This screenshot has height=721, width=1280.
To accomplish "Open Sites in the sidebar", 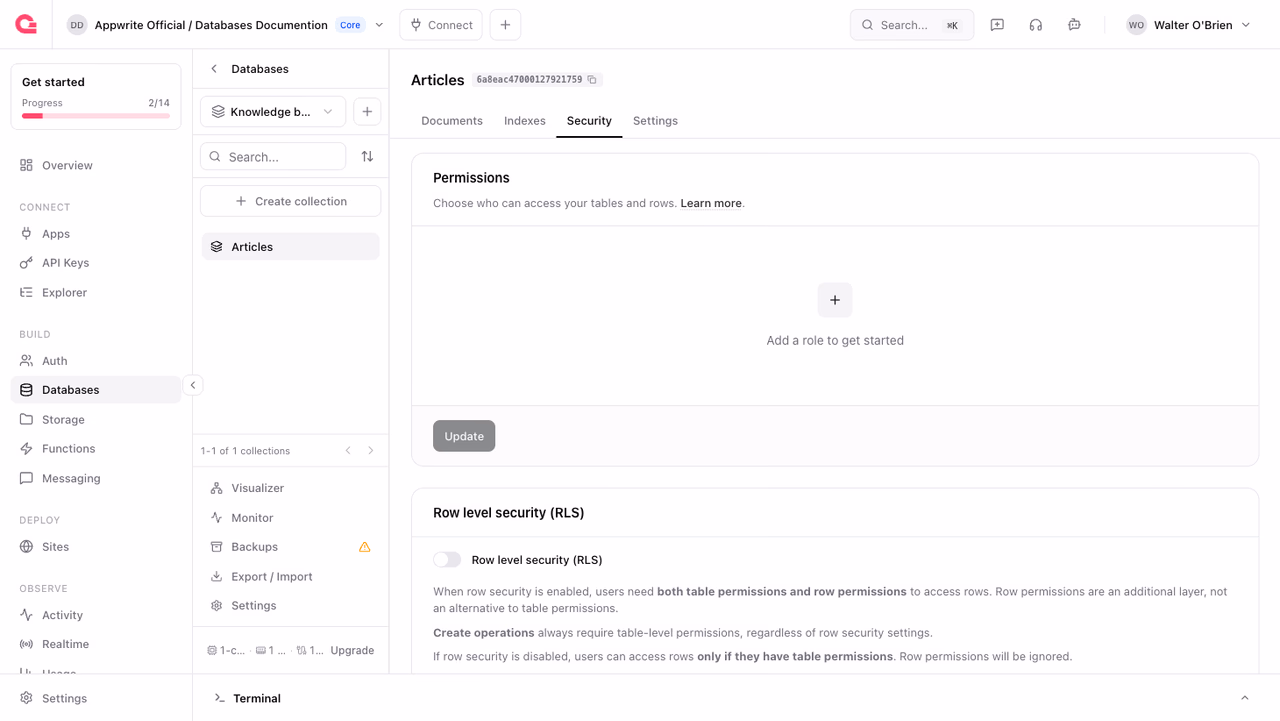I will 96,547.
